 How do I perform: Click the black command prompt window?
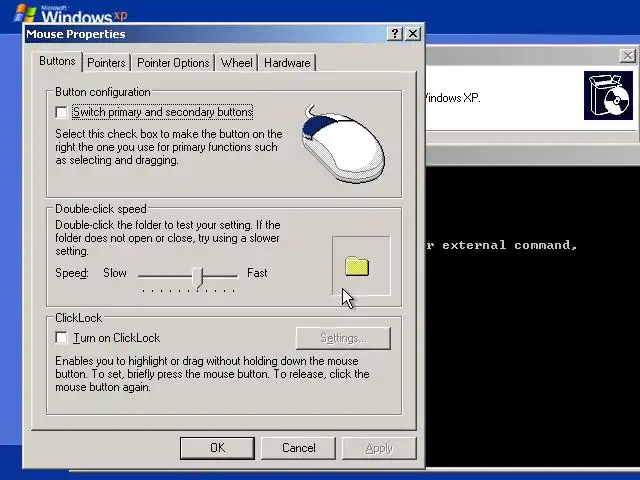coord(533,316)
